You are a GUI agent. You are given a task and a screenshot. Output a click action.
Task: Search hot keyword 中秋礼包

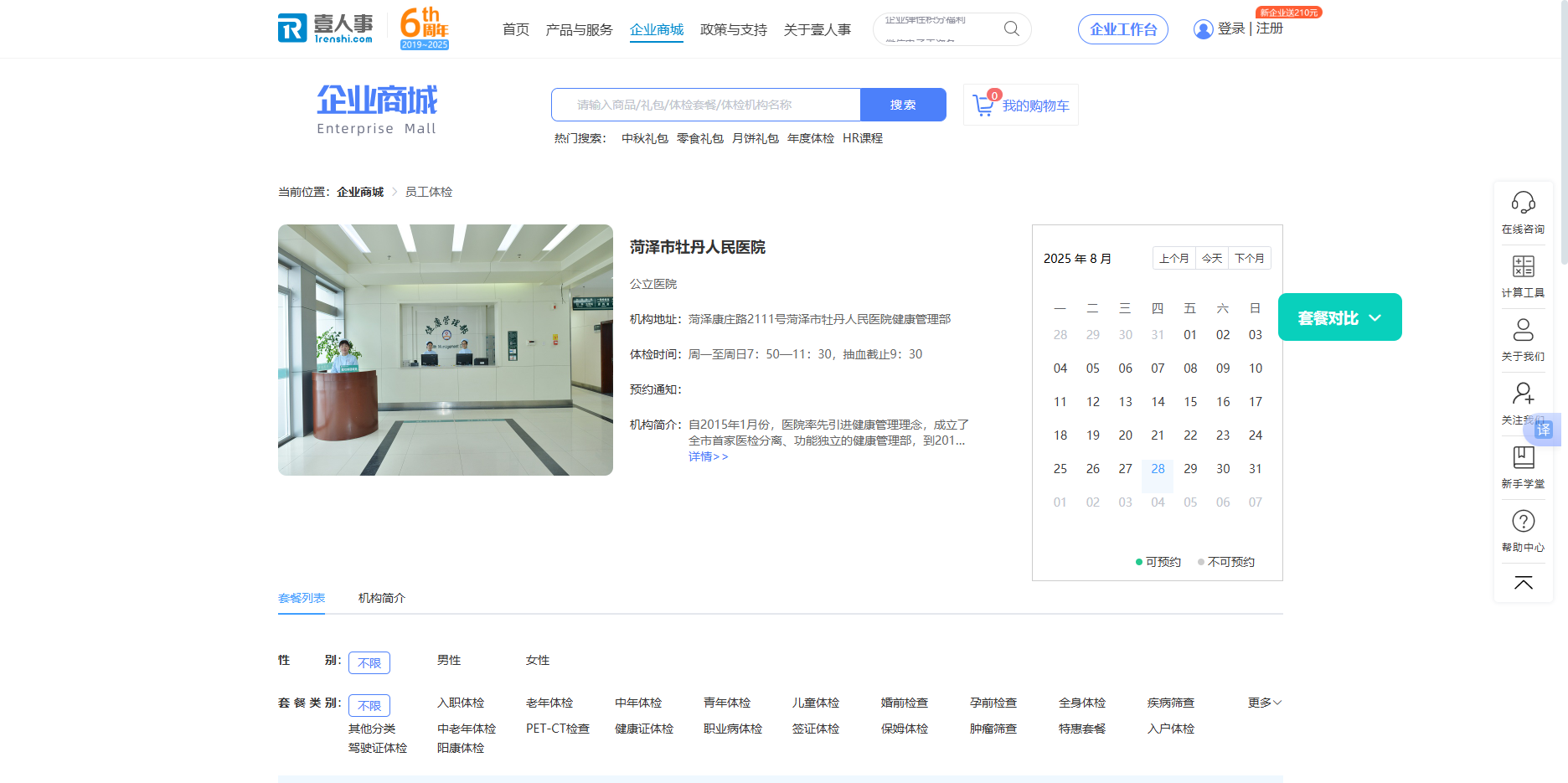pyautogui.click(x=645, y=138)
